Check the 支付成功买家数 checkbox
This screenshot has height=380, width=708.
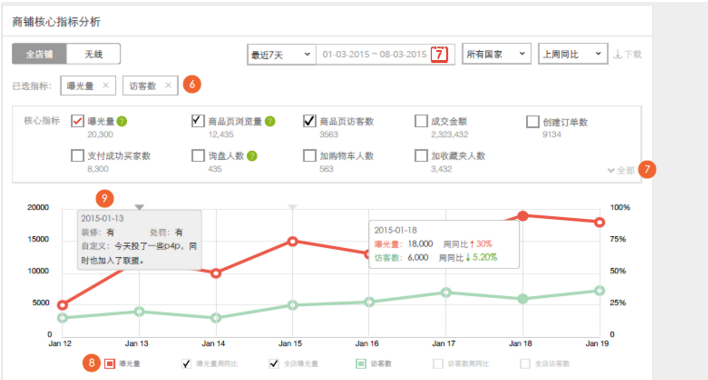[77, 156]
